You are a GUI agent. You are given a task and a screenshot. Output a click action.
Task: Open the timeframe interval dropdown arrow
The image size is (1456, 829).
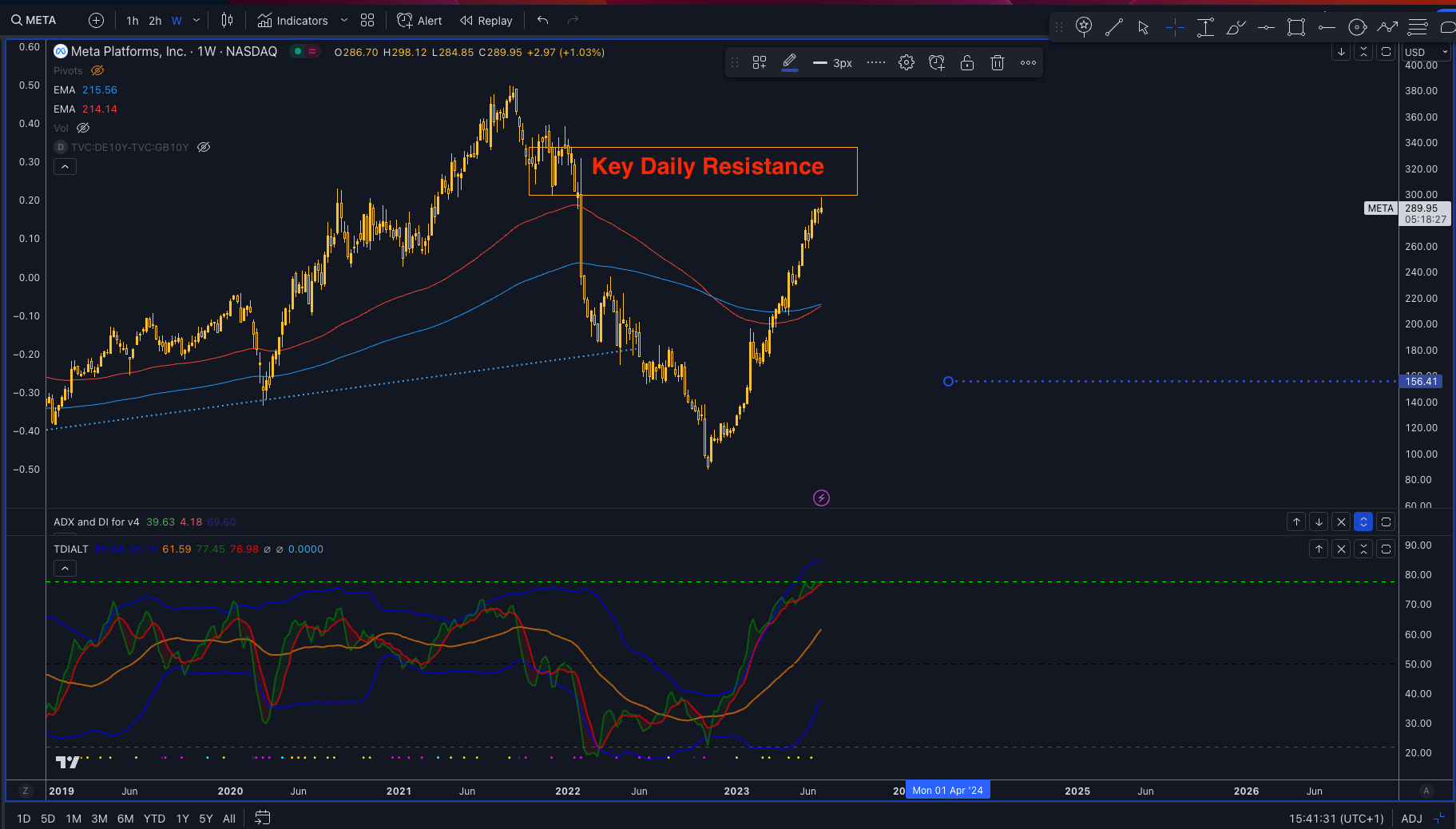pos(196,21)
